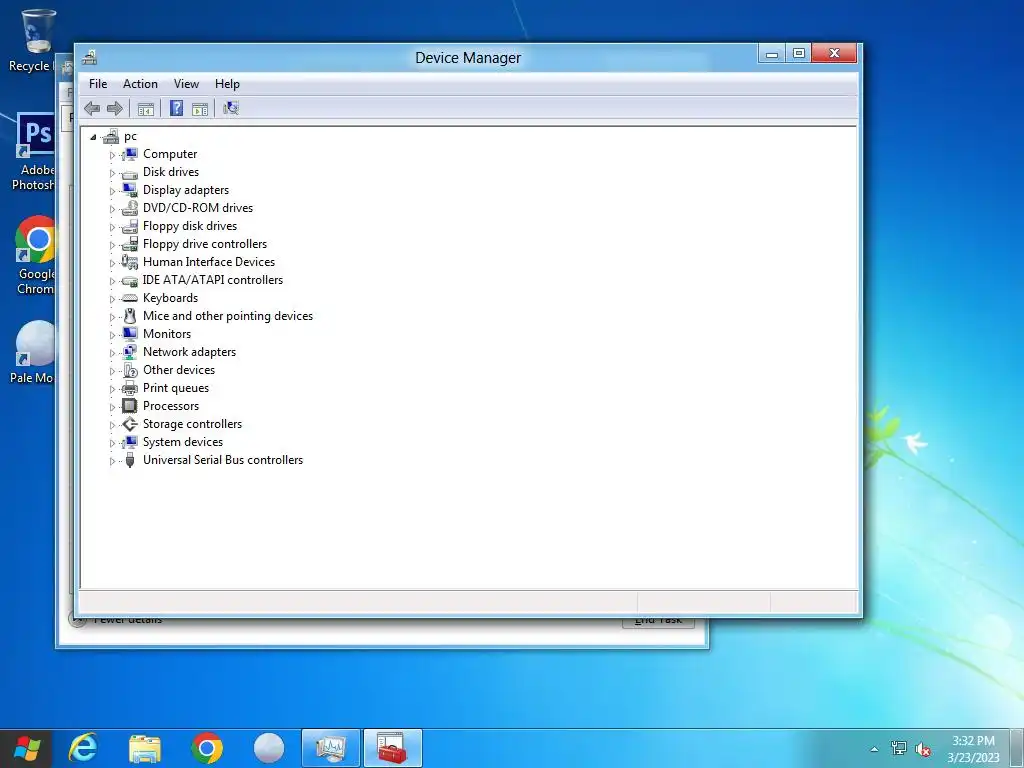Expand the DVD/CD-ROM drives node

pyautogui.click(x=112, y=209)
